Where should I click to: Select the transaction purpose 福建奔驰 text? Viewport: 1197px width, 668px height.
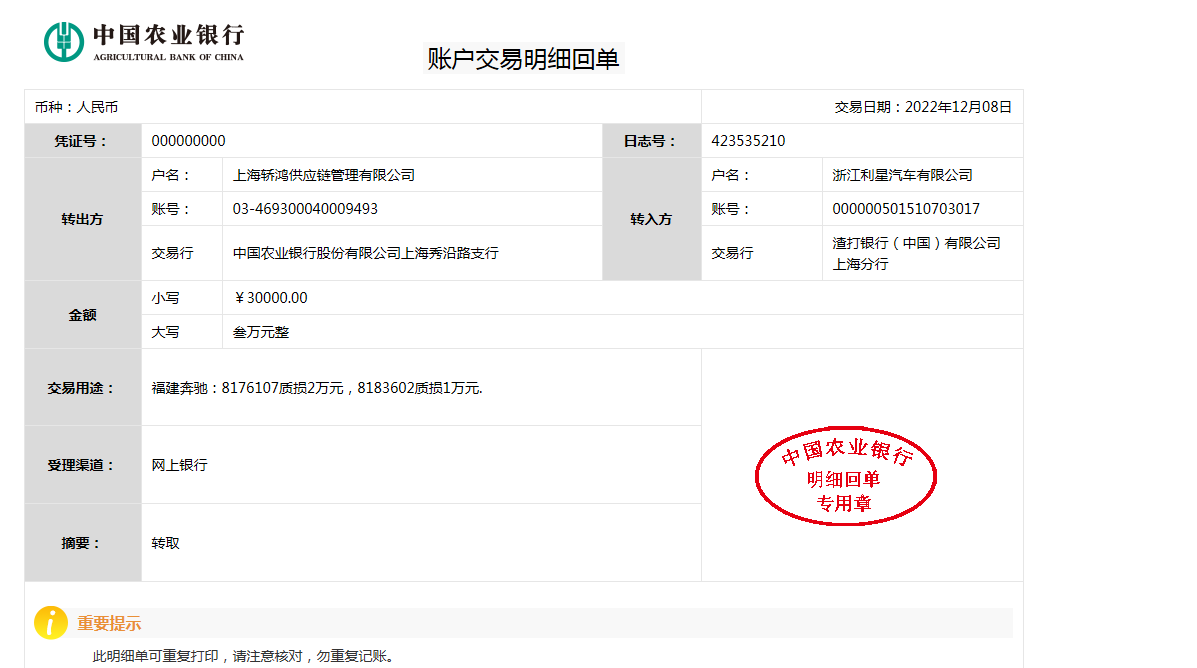coord(316,387)
